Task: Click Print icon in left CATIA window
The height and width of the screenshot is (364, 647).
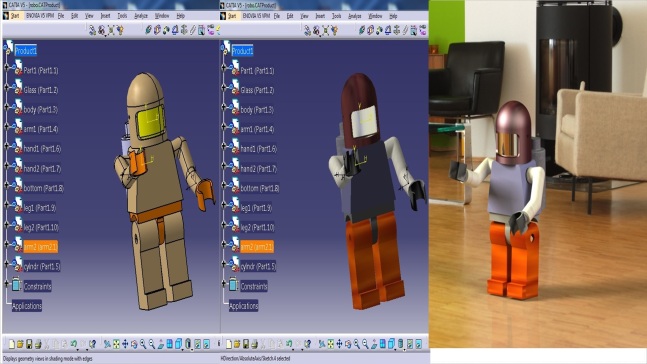Action: coord(38,344)
